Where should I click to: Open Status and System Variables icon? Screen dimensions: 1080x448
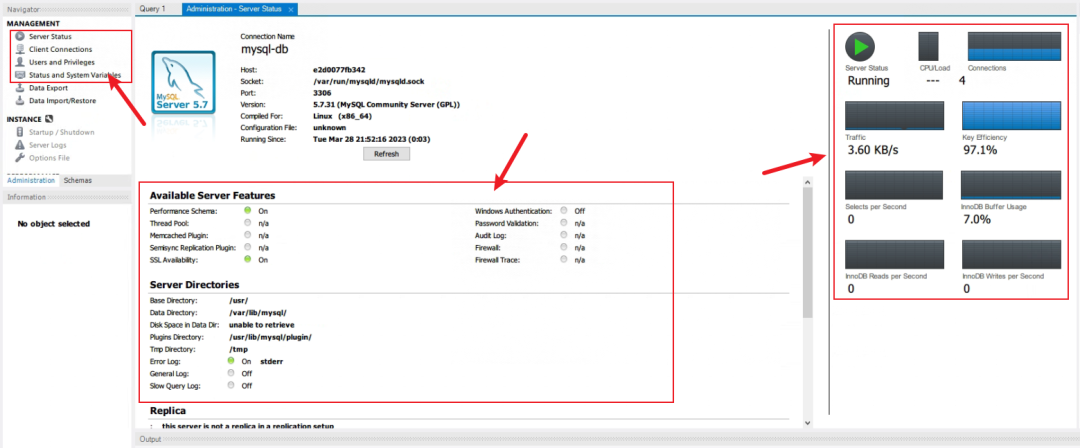click(20, 75)
